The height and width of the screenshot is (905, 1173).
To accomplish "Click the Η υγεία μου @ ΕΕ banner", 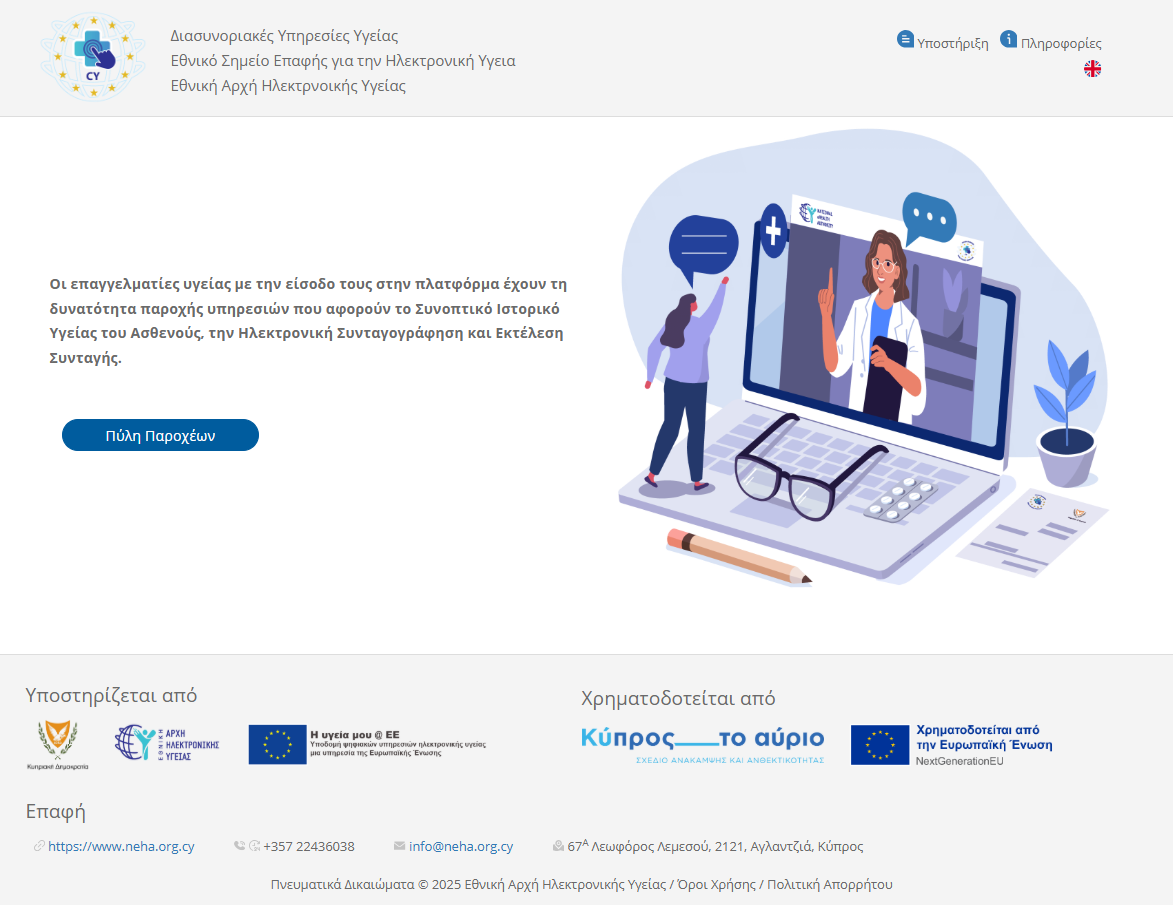I will 367,745.
